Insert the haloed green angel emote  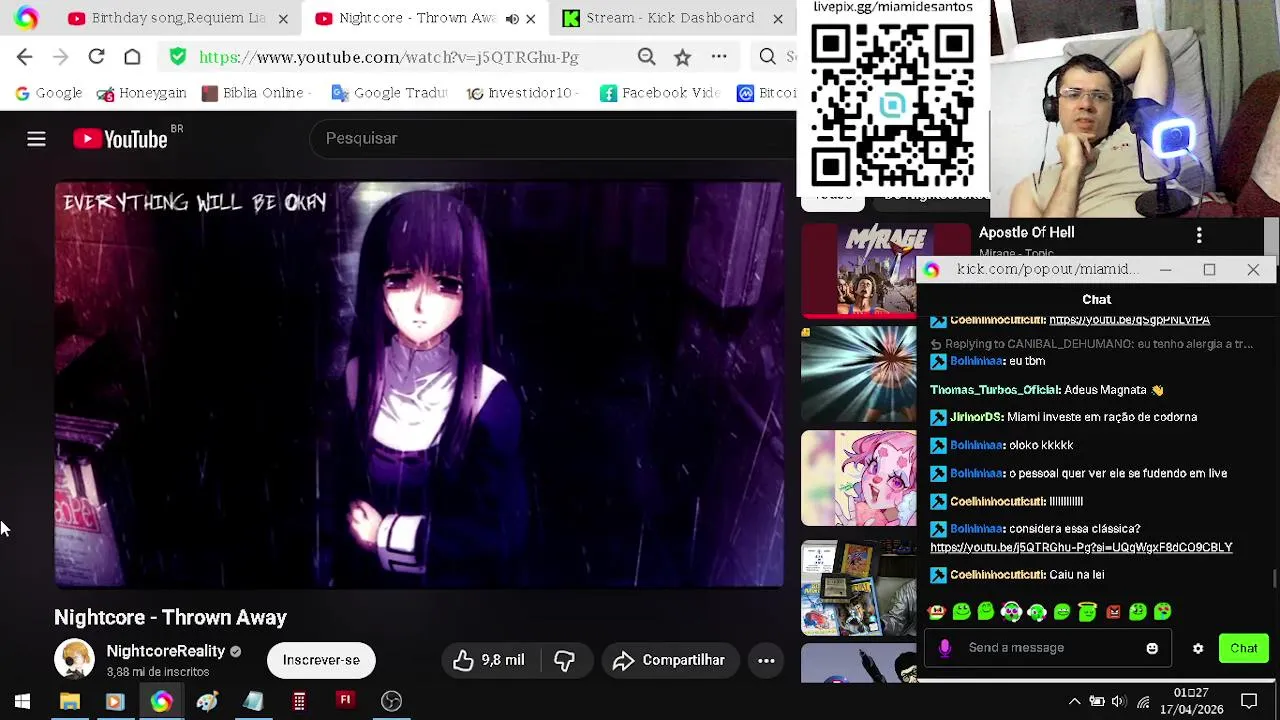point(1087,611)
